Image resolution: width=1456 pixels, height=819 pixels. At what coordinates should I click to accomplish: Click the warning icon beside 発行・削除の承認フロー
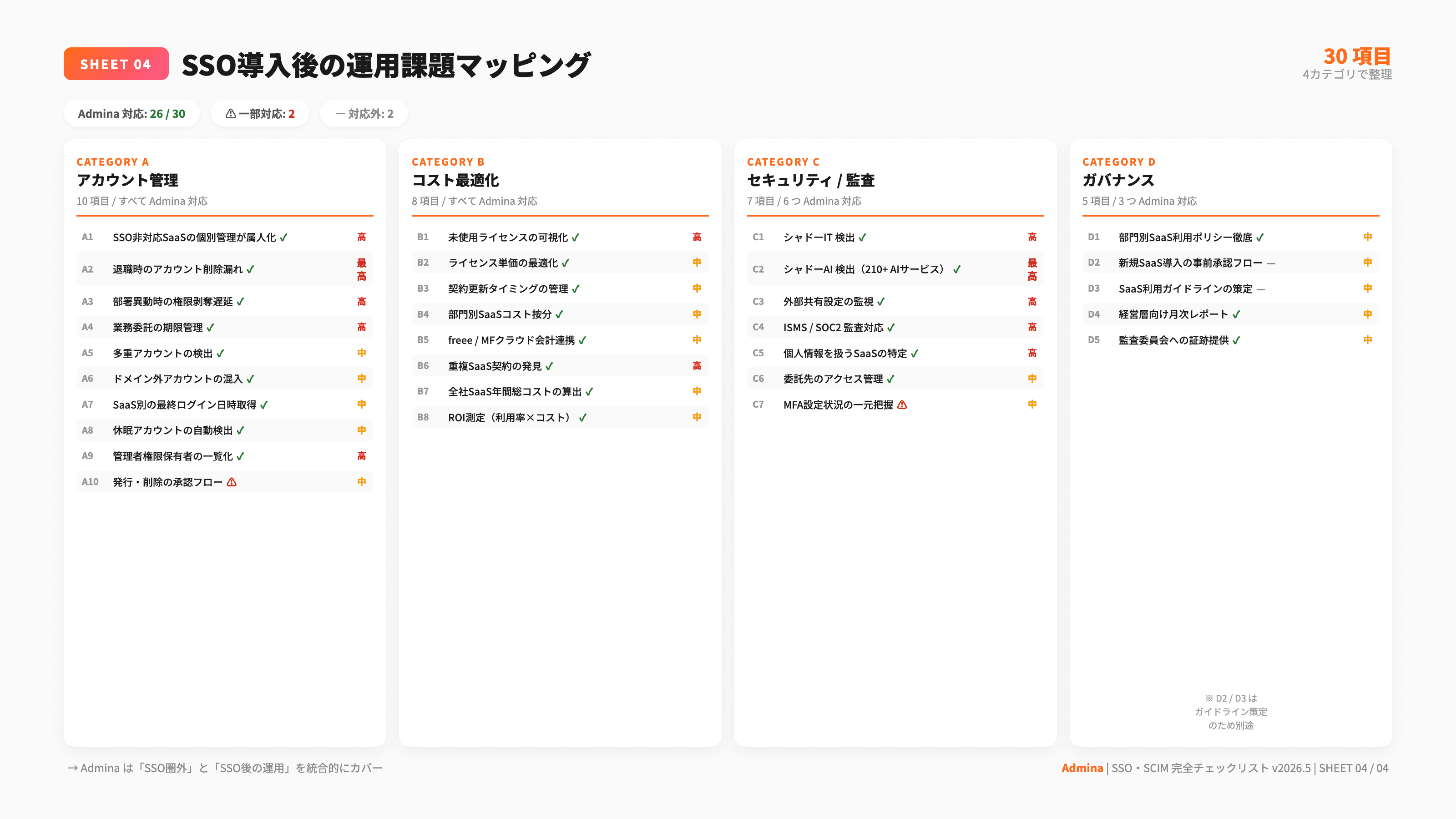click(x=232, y=482)
